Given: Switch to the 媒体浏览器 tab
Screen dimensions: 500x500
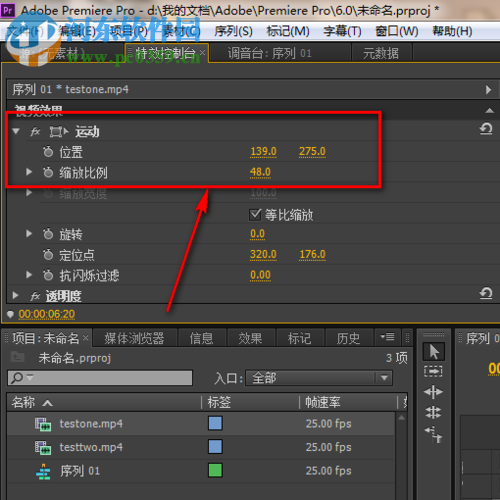Looking at the screenshot, I should [x=134, y=338].
